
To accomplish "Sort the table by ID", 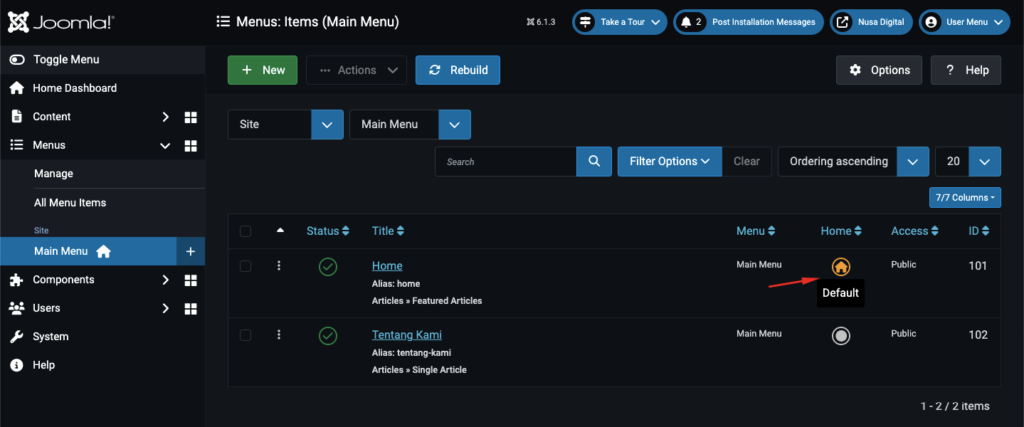I will [979, 231].
